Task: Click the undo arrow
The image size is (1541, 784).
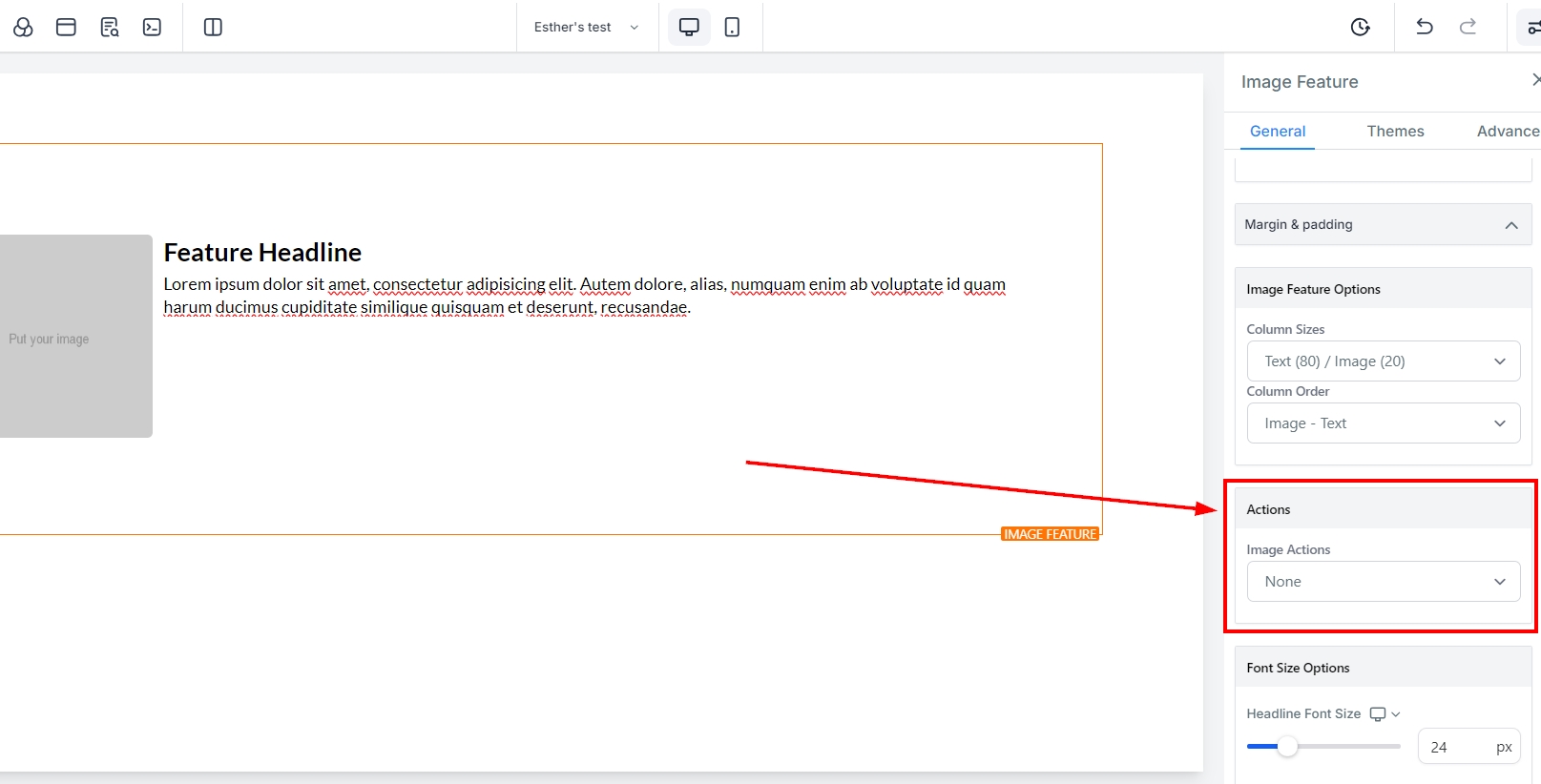Action: coord(1424,27)
